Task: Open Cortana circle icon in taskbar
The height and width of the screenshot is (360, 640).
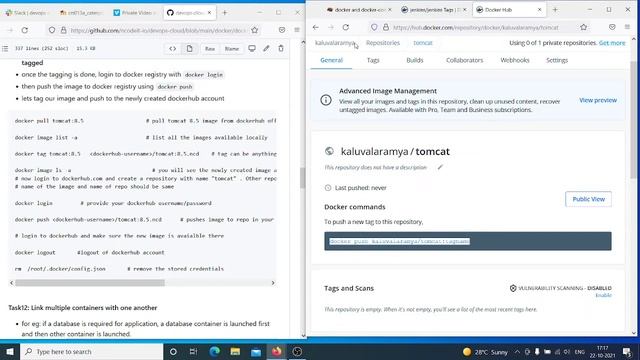Action: point(173,351)
